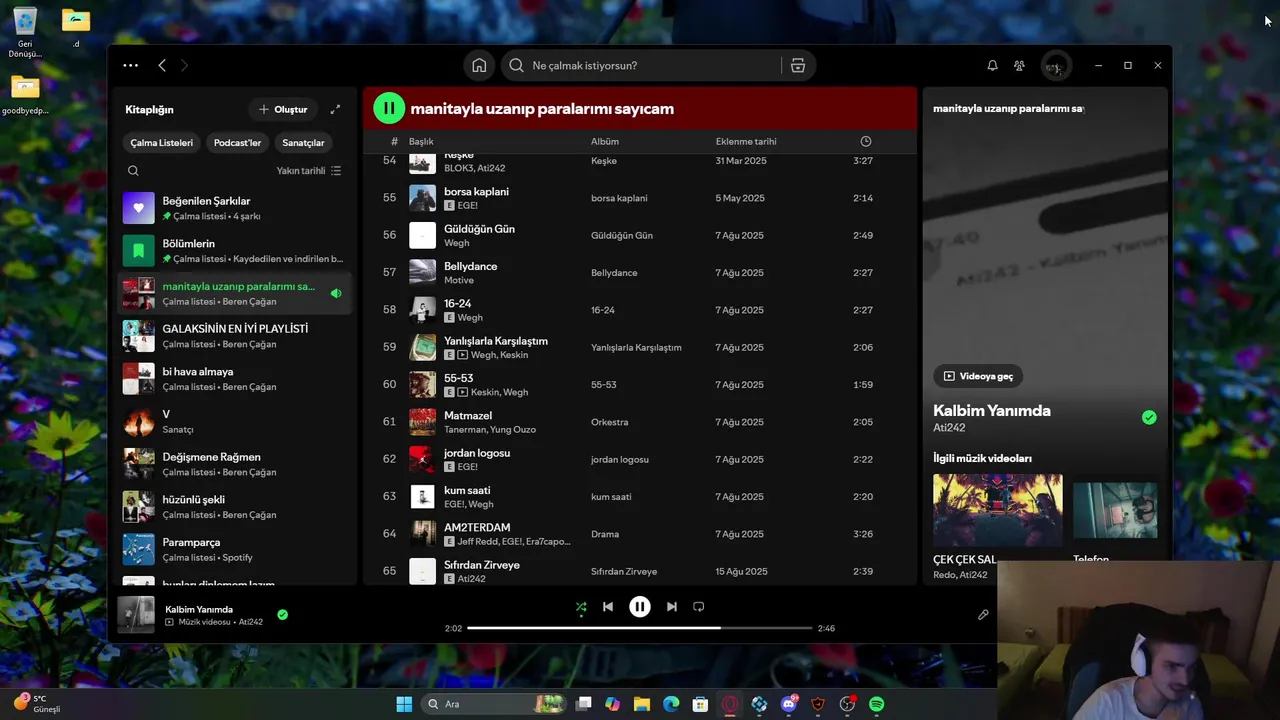Open Spotify from the taskbar
This screenshot has height=720, width=1280.
876,704
